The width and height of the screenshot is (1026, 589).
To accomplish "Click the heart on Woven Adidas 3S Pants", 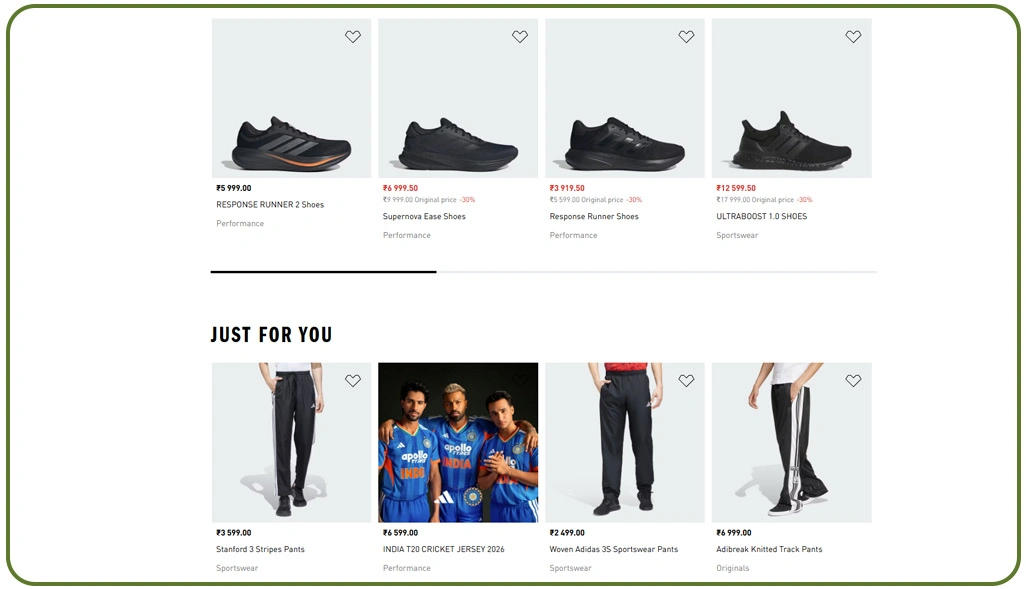I will [x=686, y=381].
